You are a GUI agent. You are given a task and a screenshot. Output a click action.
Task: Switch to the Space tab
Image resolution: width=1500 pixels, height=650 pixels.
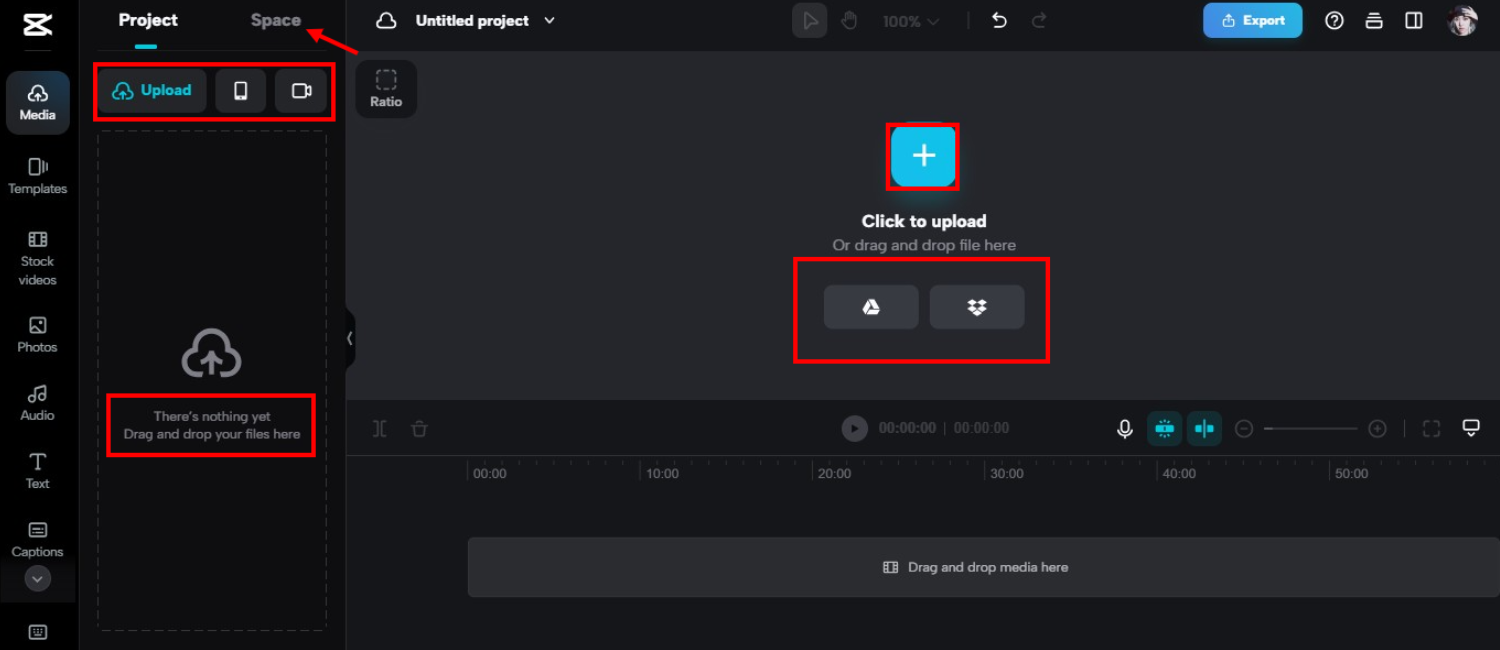(275, 19)
